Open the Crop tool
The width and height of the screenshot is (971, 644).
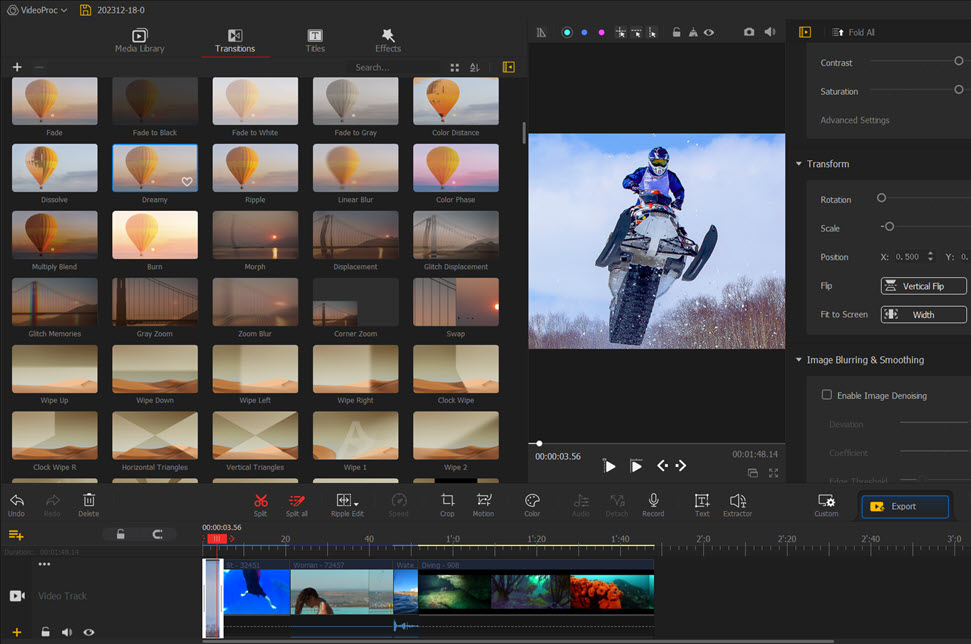447,504
